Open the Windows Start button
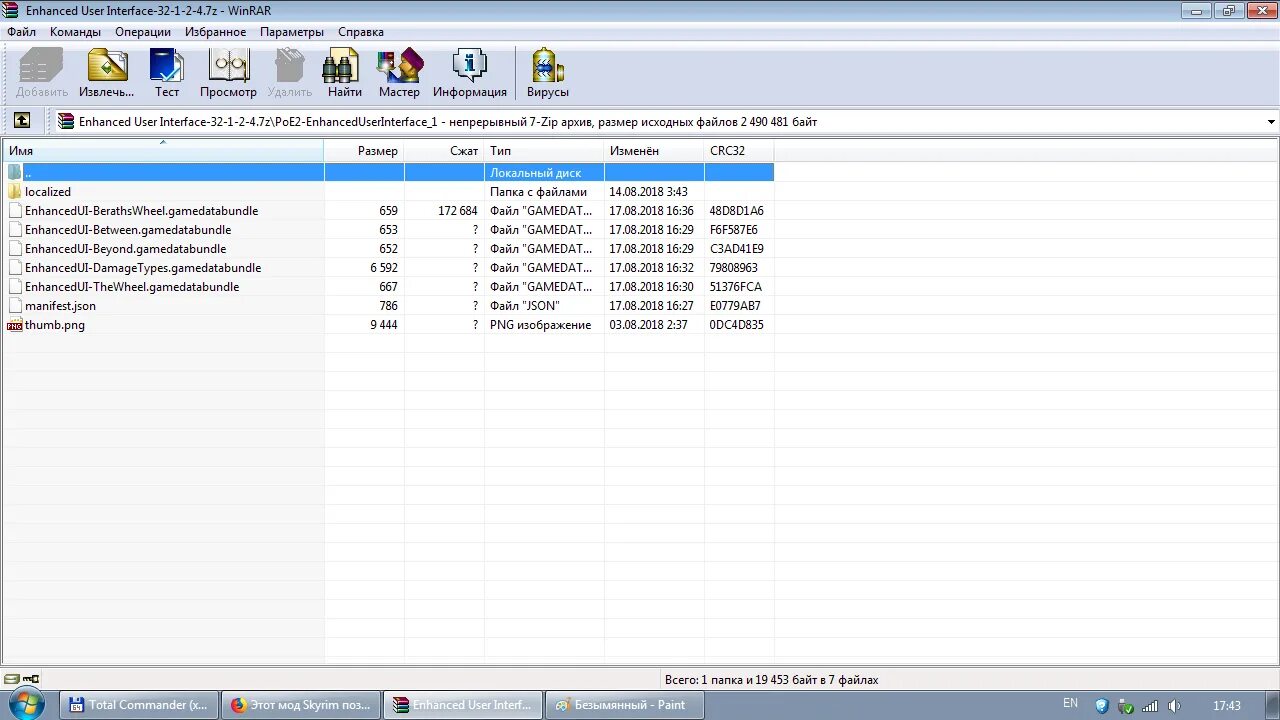Viewport: 1280px width, 720px height. (x=26, y=704)
